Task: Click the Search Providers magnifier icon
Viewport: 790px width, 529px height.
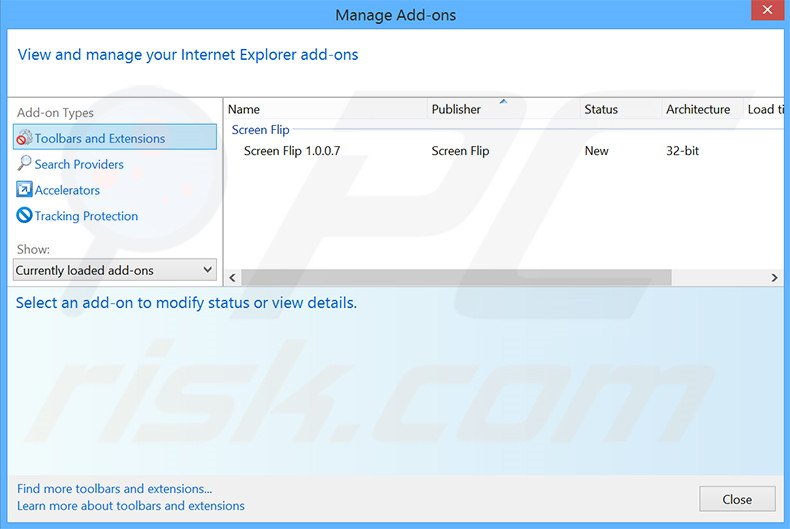Action: [x=24, y=164]
